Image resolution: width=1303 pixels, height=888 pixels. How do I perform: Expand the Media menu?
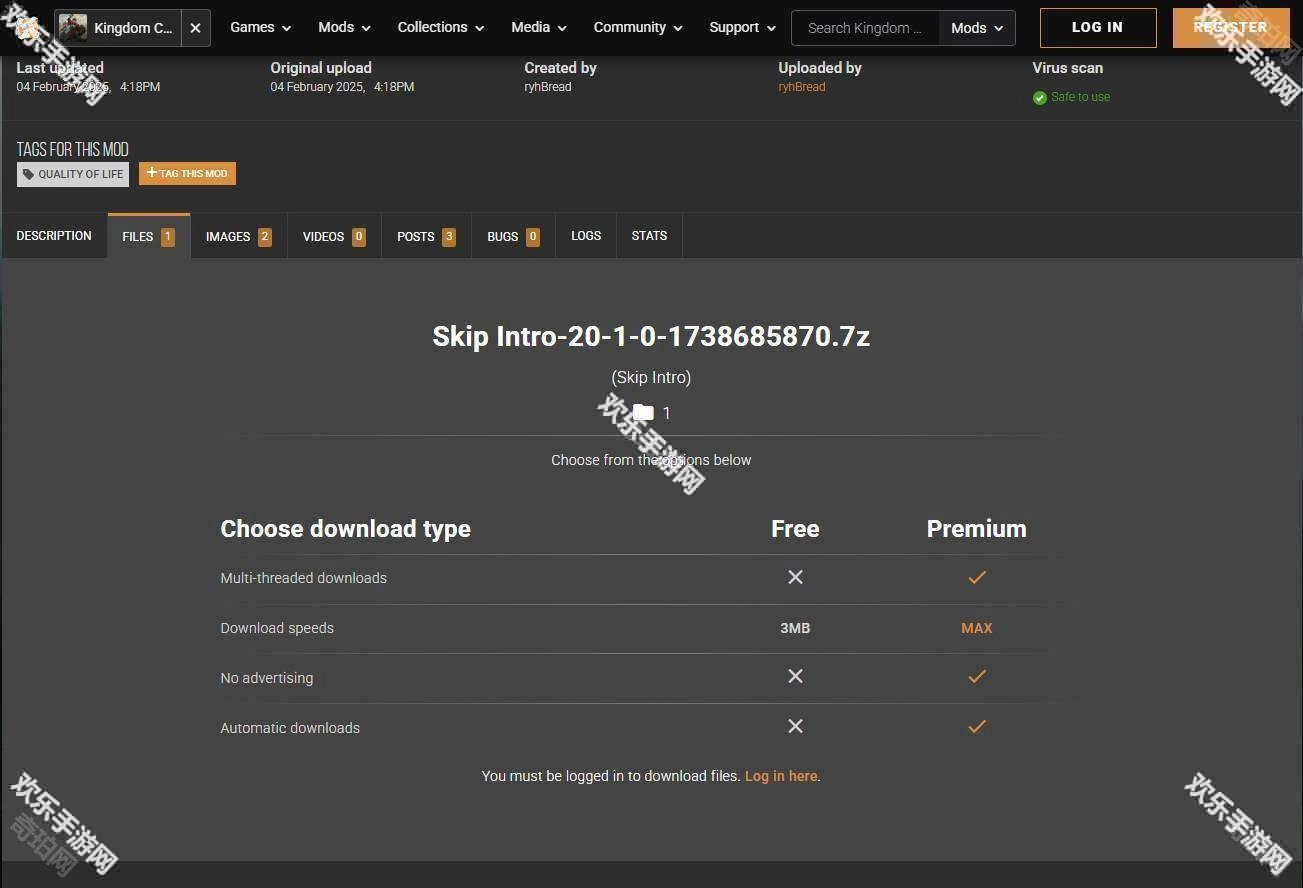pos(540,28)
